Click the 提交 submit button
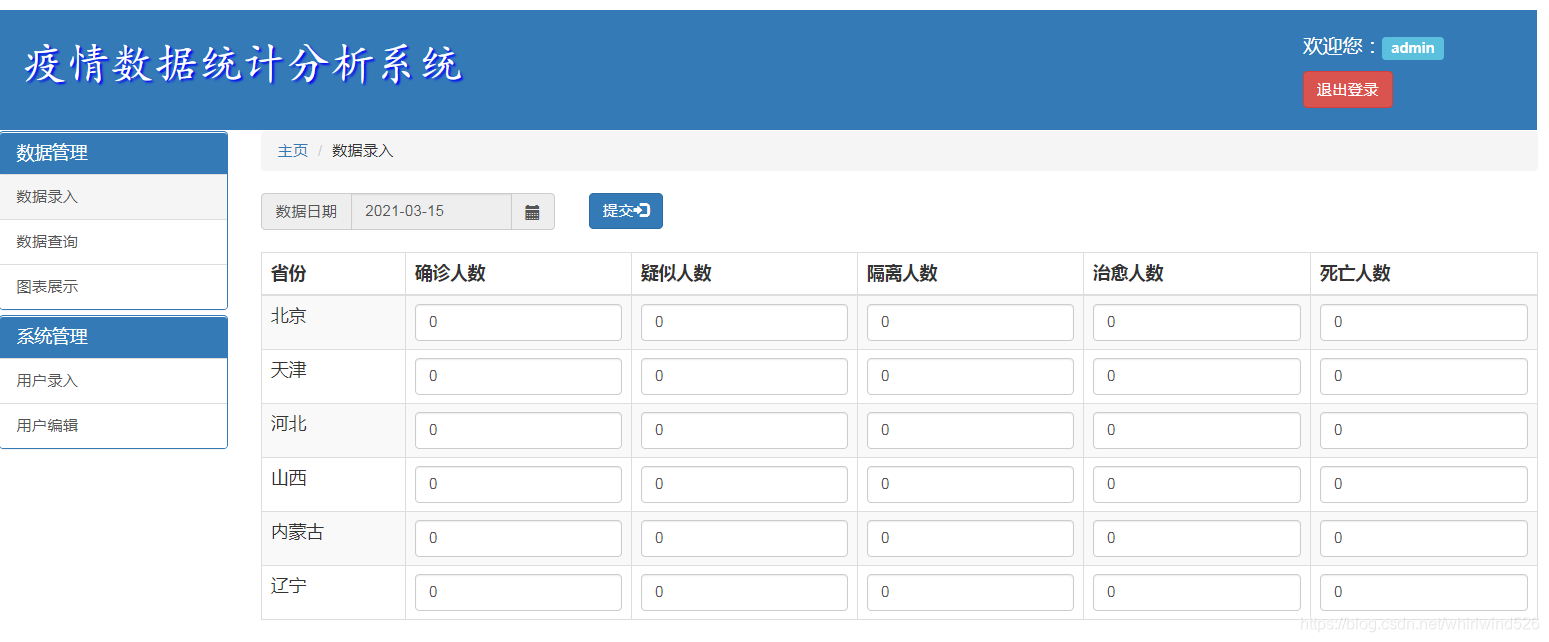 (626, 211)
